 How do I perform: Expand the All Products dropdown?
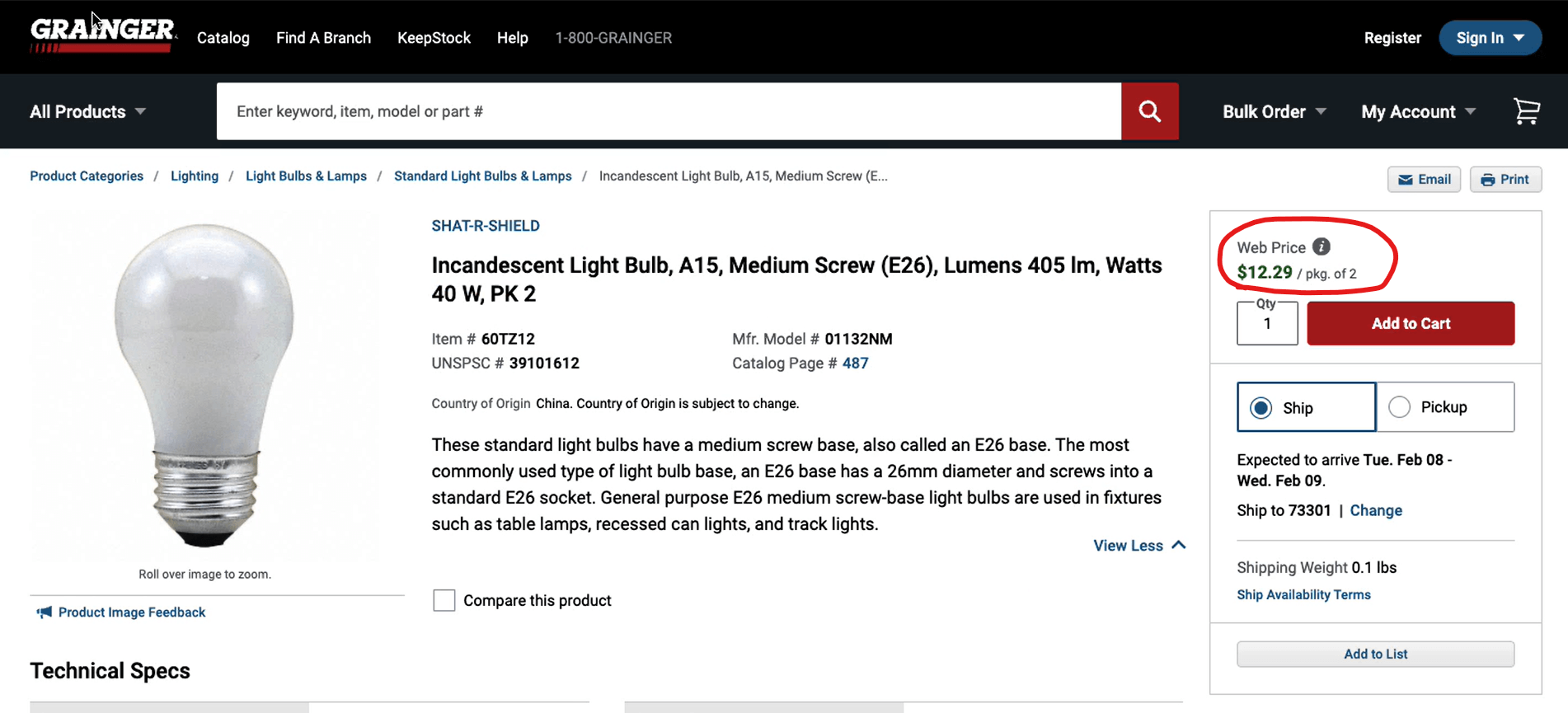87,111
